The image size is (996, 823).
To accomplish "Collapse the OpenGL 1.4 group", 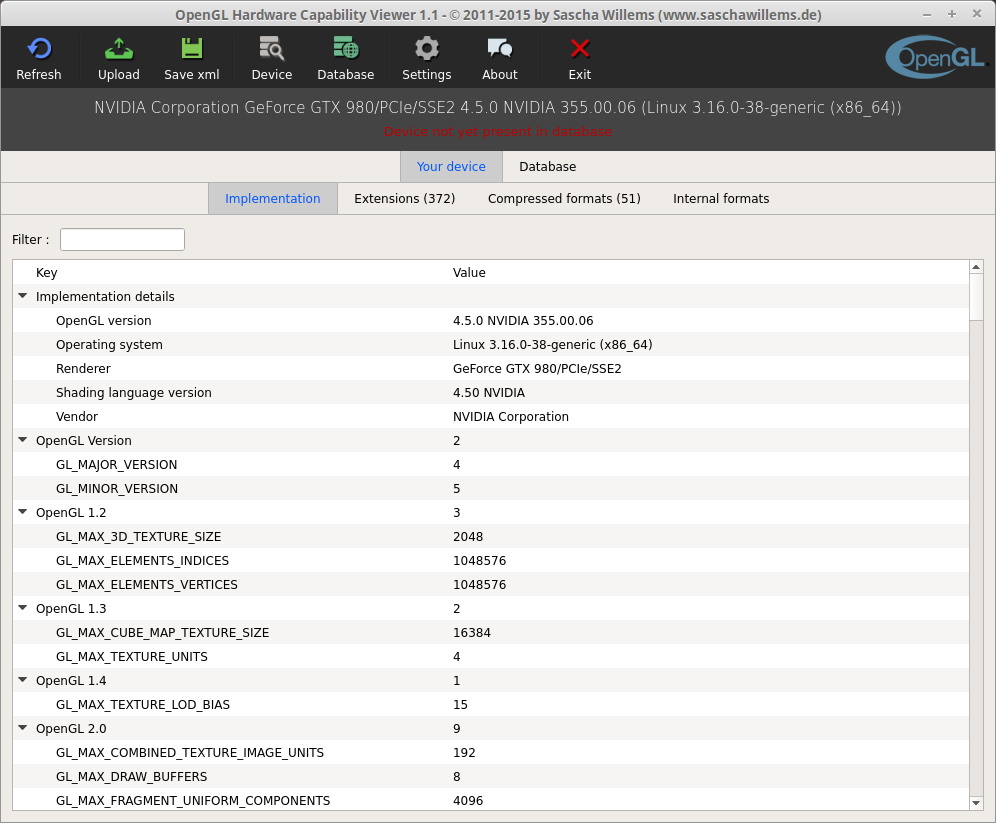I will pos(23,680).
